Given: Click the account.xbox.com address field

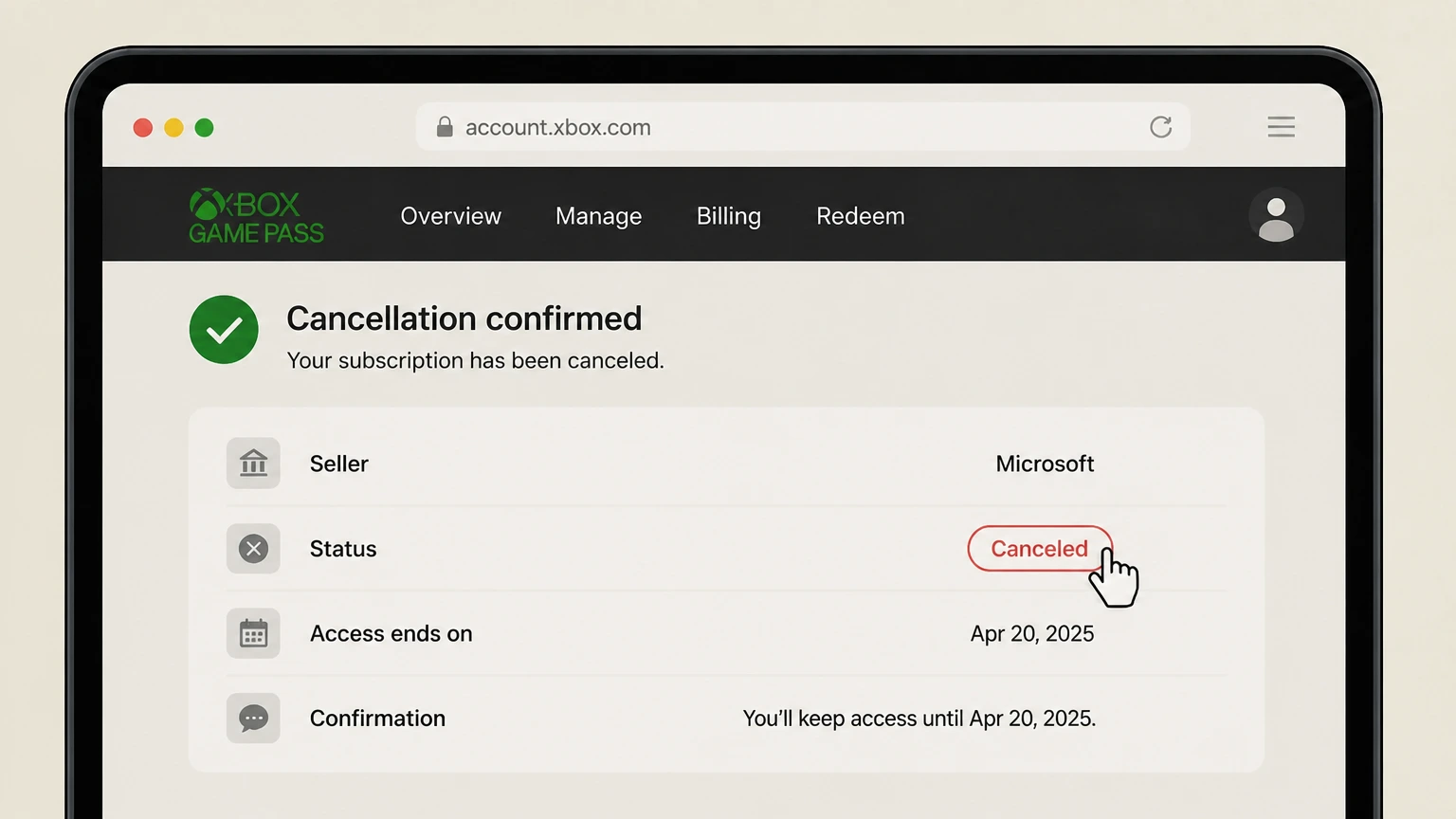Looking at the screenshot, I should coord(803,127).
